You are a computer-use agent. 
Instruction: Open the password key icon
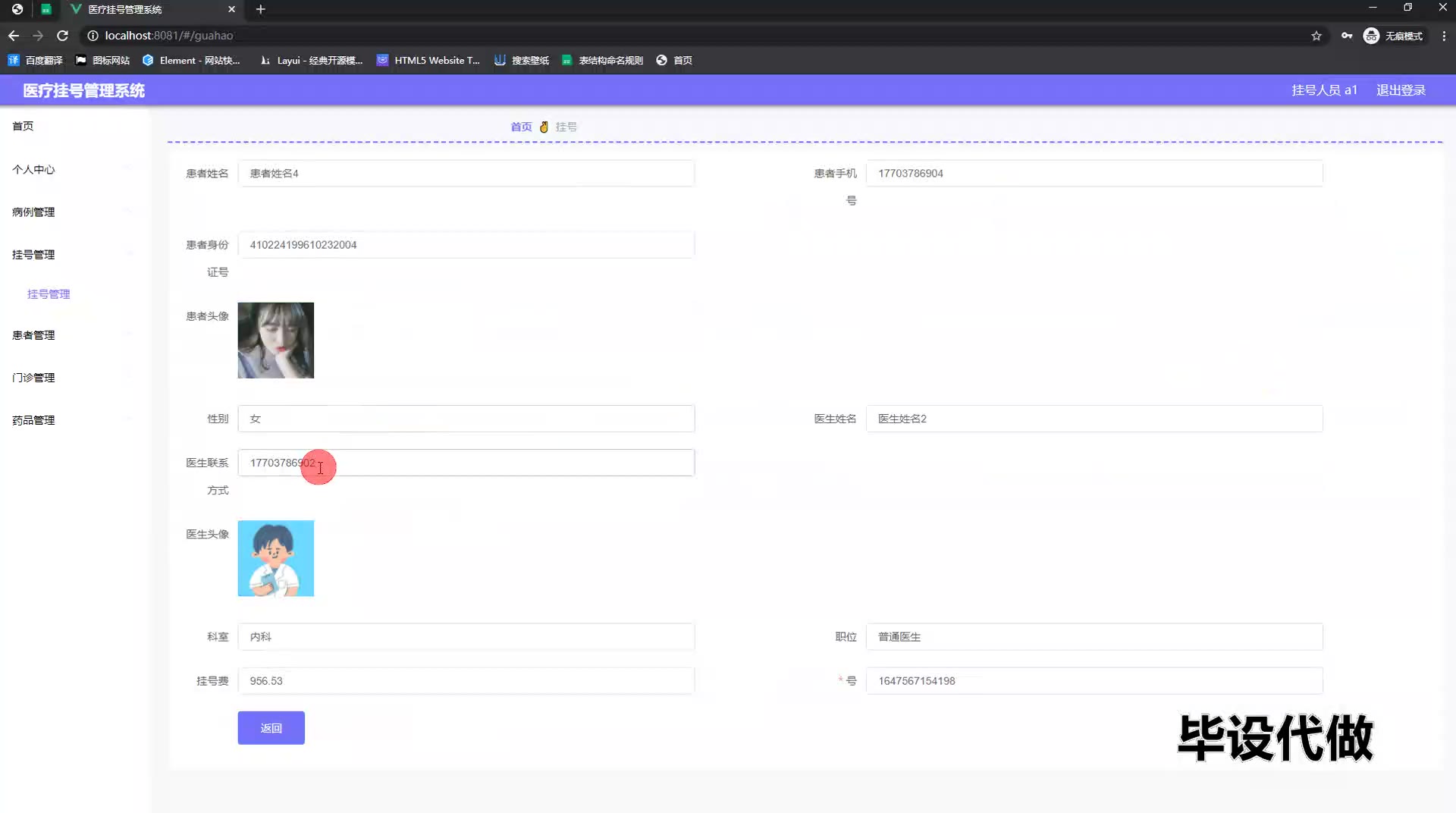click(1347, 36)
